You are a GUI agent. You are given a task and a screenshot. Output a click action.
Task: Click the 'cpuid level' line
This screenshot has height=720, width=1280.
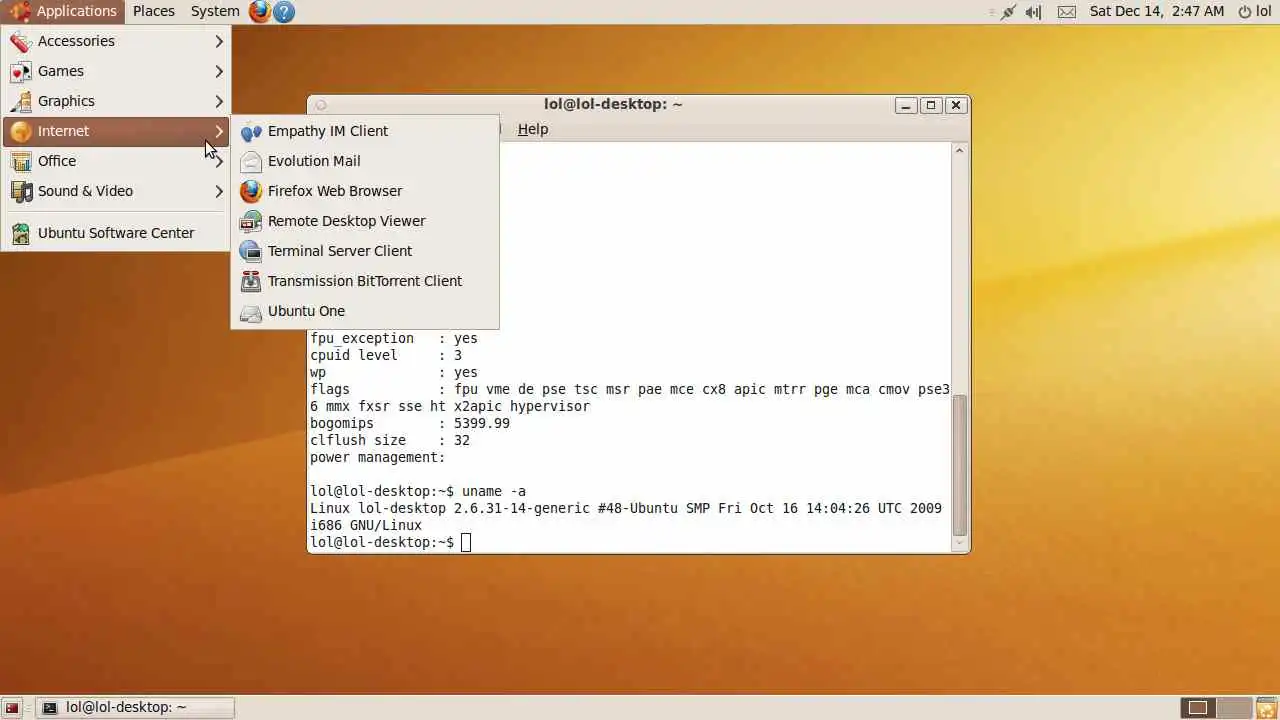pyautogui.click(x=386, y=355)
